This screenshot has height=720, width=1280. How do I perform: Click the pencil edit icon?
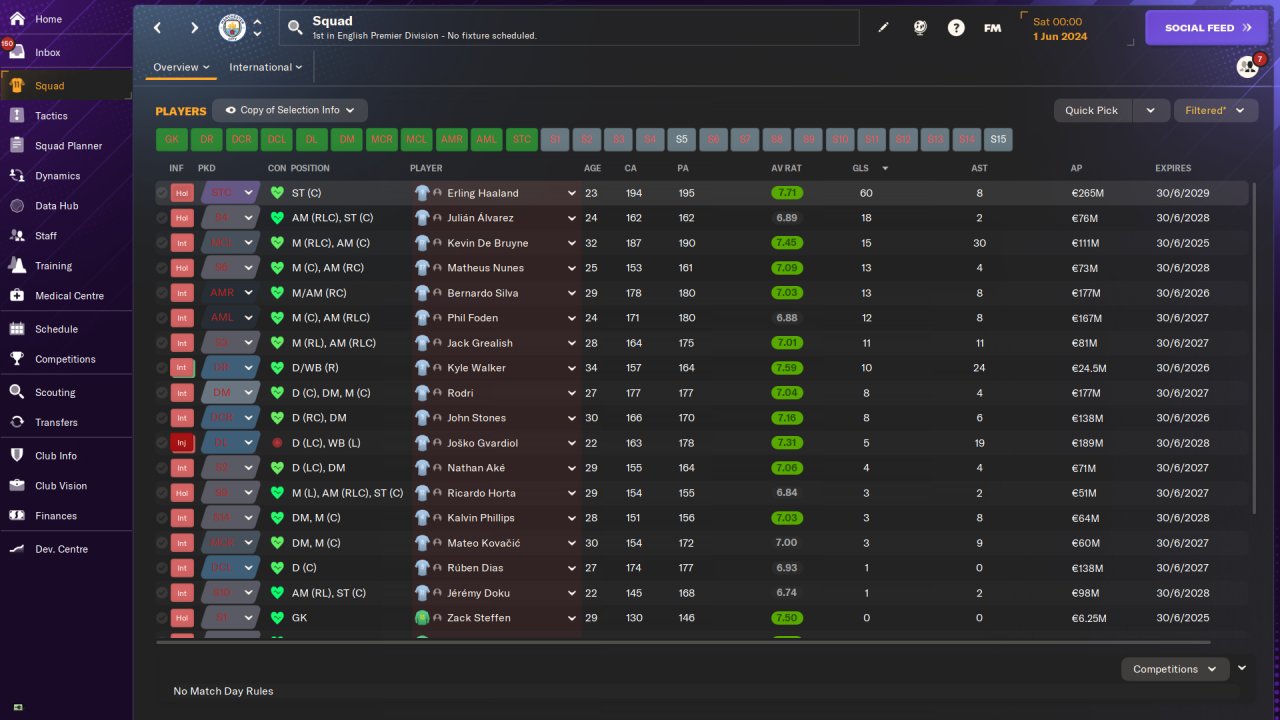pyautogui.click(x=883, y=28)
